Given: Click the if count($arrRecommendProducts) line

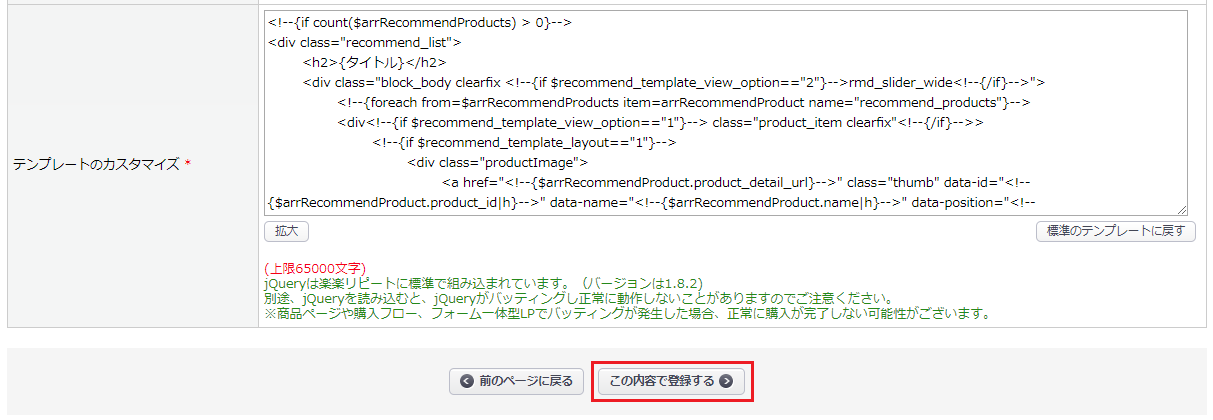Looking at the screenshot, I should [x=420, y=22].
